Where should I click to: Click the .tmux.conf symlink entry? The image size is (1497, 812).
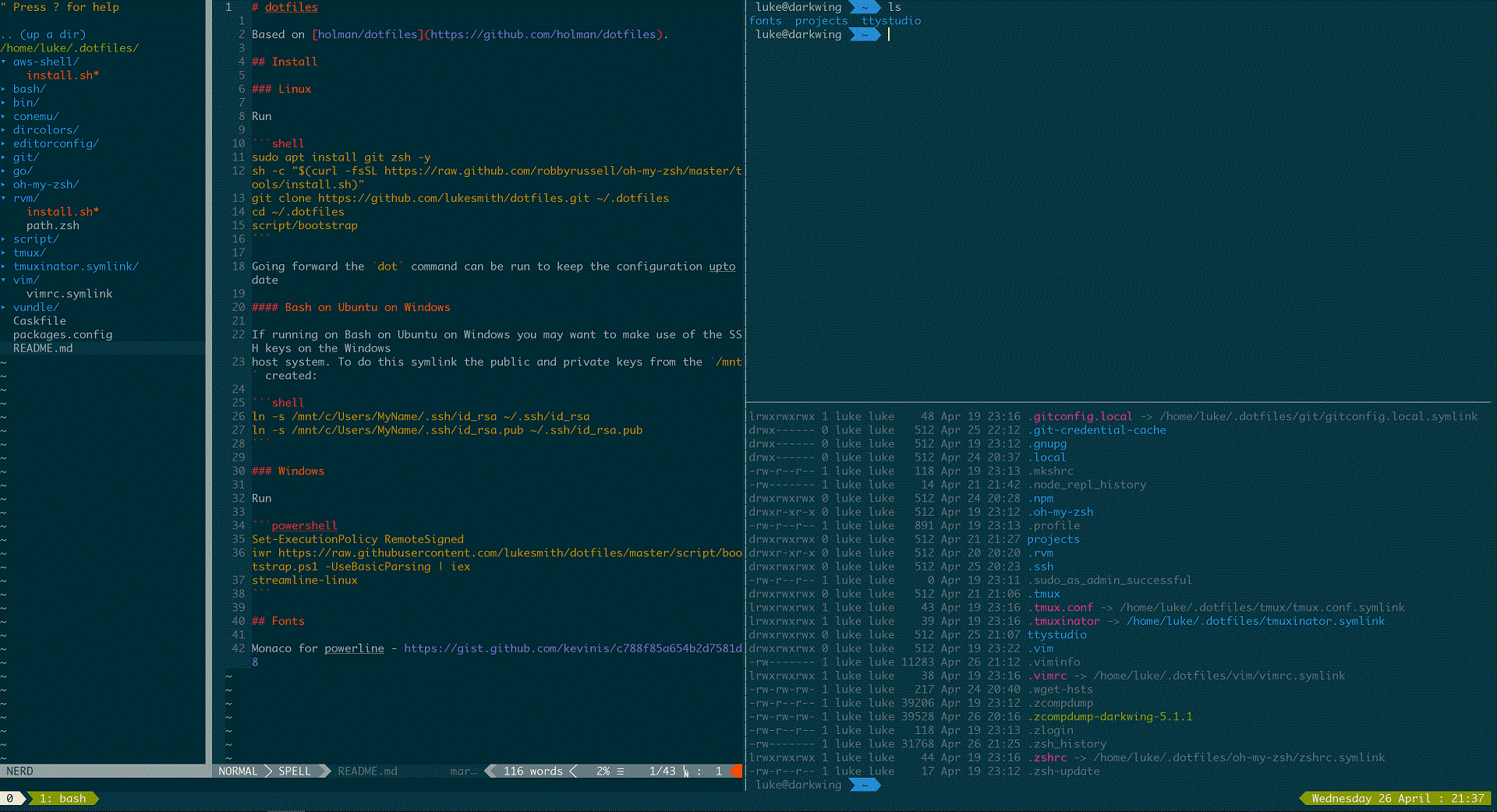tap(1060, 607)
